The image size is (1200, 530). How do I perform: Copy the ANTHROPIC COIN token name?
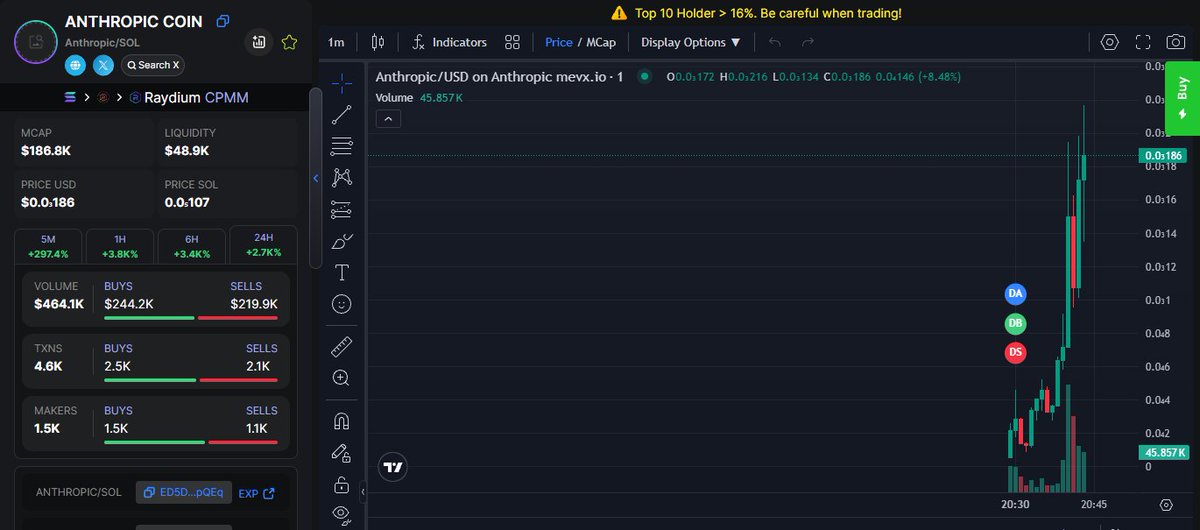[x=223, y=21]
